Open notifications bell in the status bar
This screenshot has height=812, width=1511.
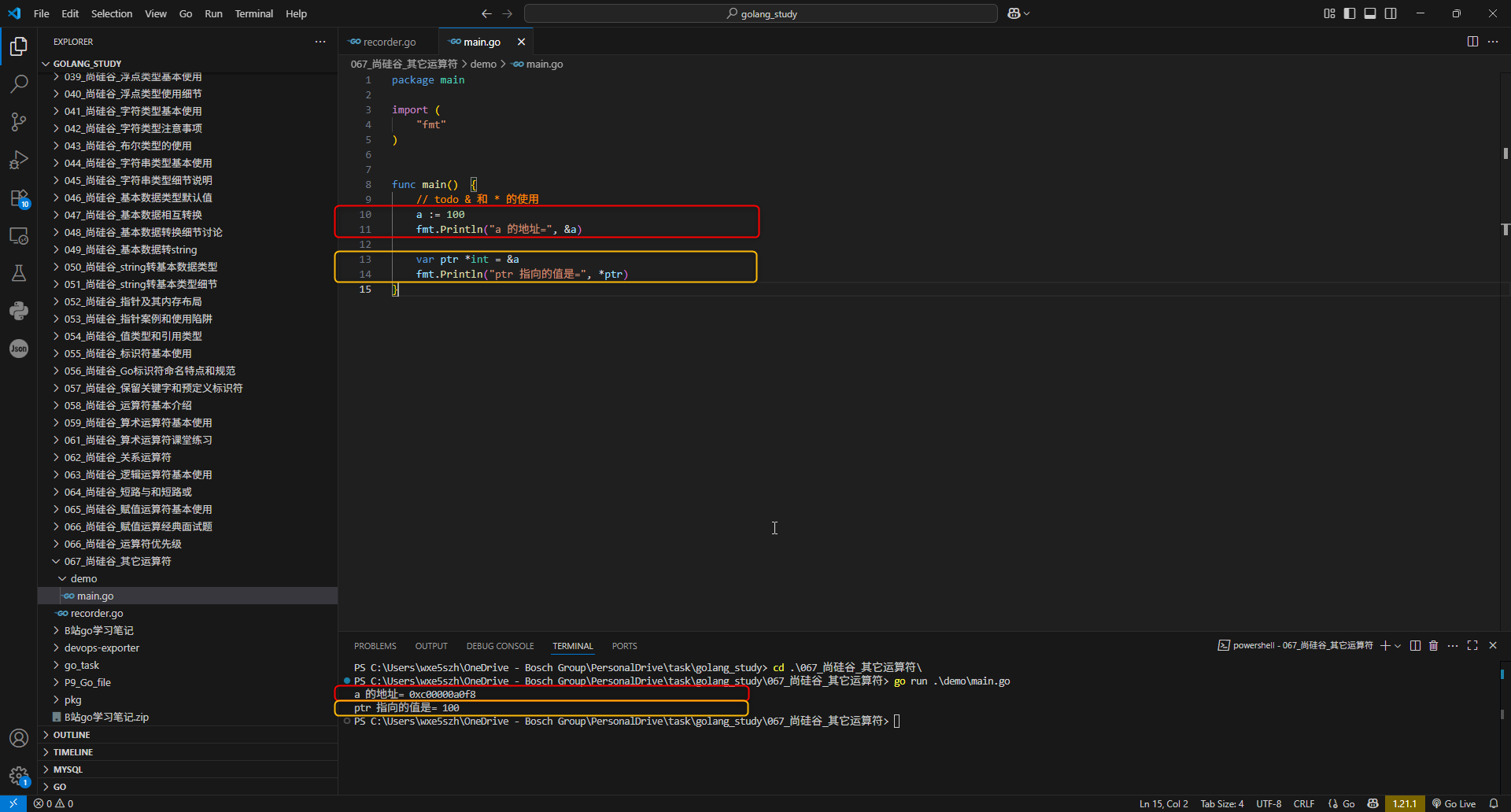[1494, 803]
